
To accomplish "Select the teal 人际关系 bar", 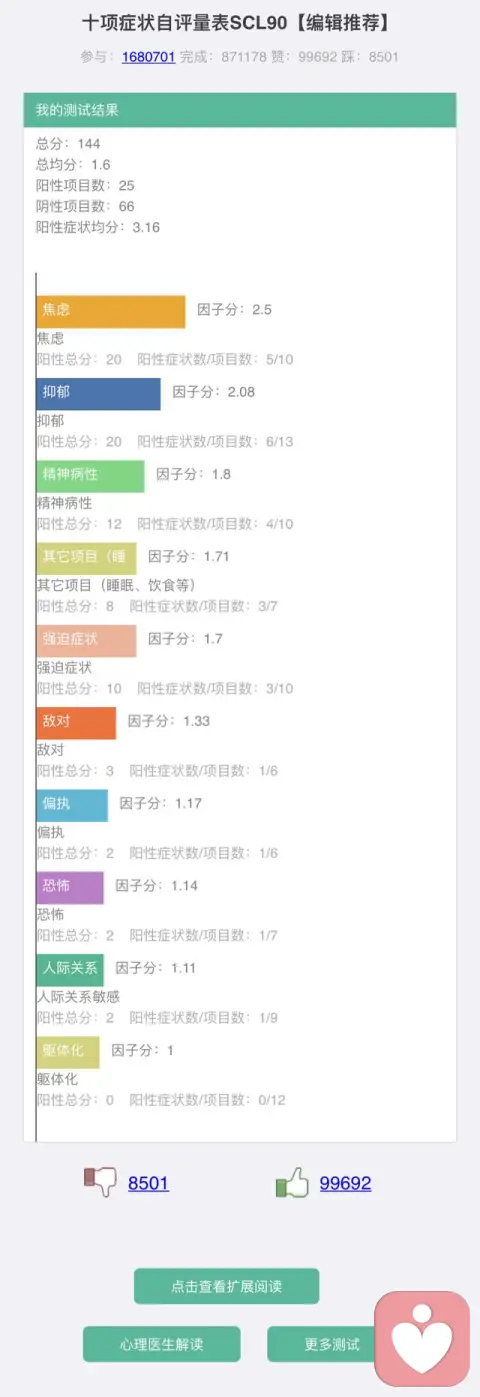I will point(70,969).
